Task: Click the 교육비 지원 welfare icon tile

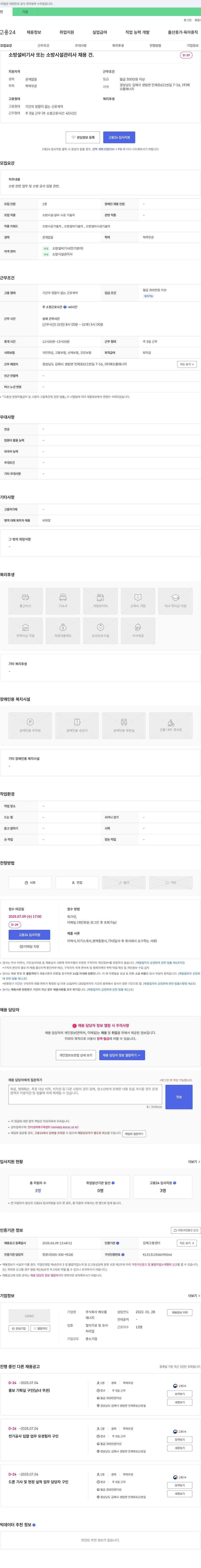Action: click(x=138, y=600)
